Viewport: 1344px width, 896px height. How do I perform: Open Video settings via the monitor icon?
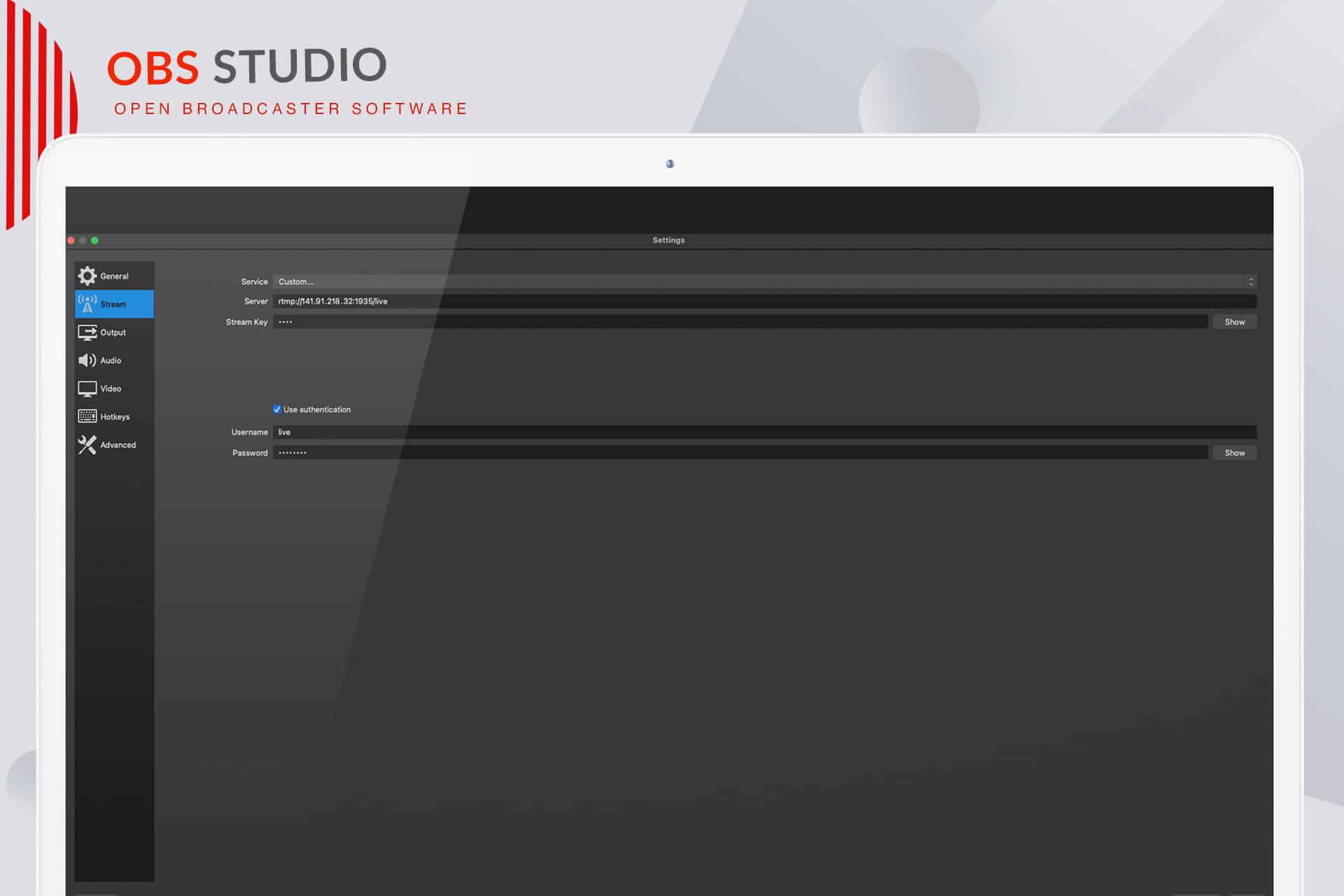coord(87,388)
